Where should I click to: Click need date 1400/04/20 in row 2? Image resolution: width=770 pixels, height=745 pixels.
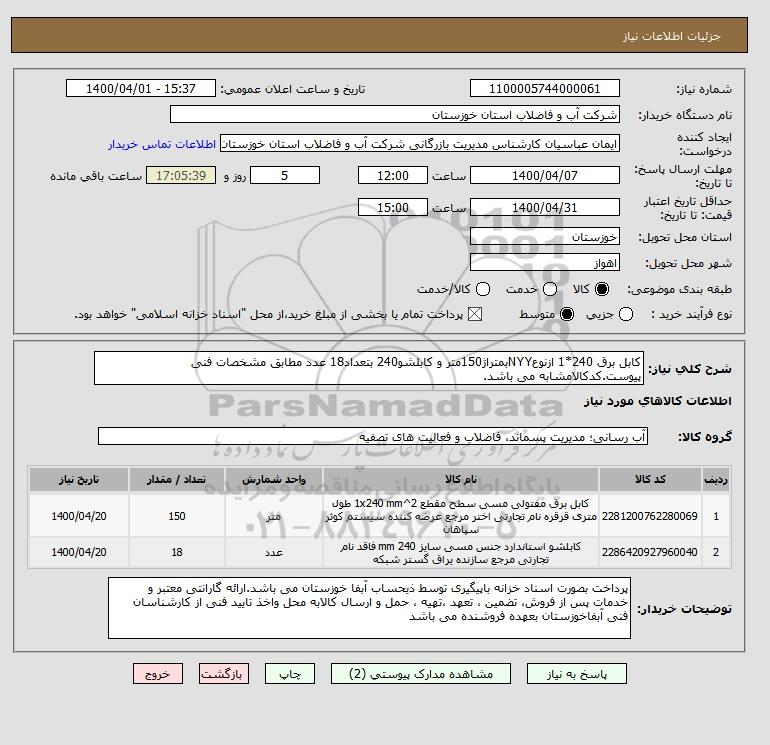[x=79, y=552]
